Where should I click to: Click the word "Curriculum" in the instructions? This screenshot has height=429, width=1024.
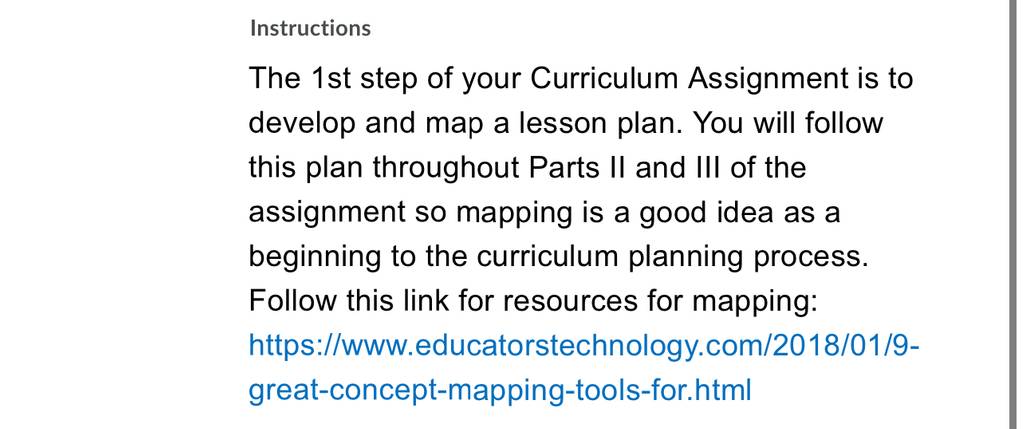coord(604,79)
